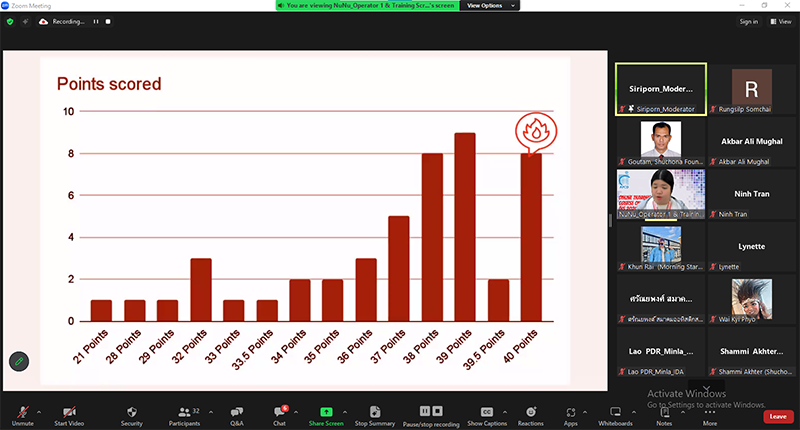Select Wai Kyi Phyo video tile

click(x=752, y=299)
